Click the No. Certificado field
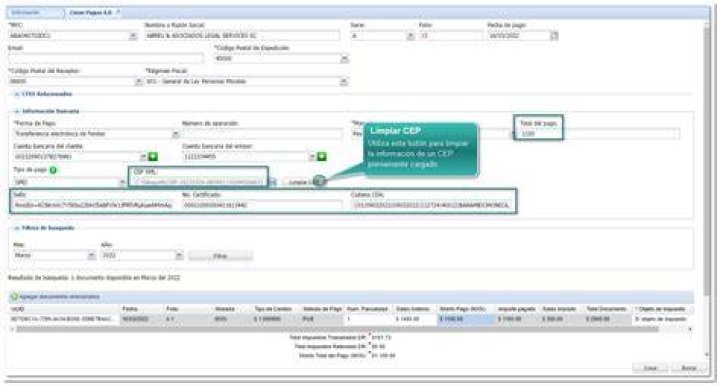 click(x=262, y=205)
